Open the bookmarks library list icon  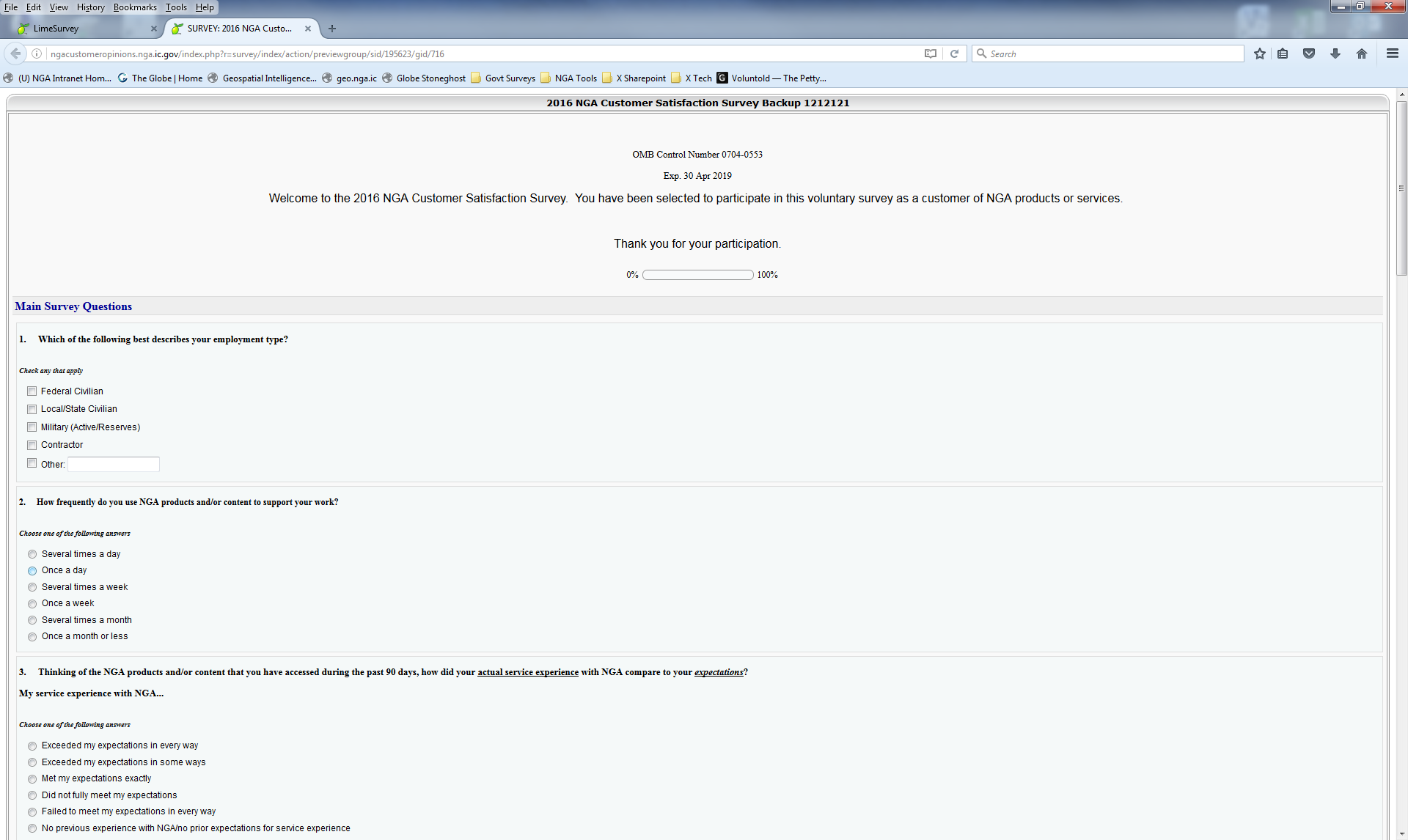pyautogui.click(x=1283, y=54)
